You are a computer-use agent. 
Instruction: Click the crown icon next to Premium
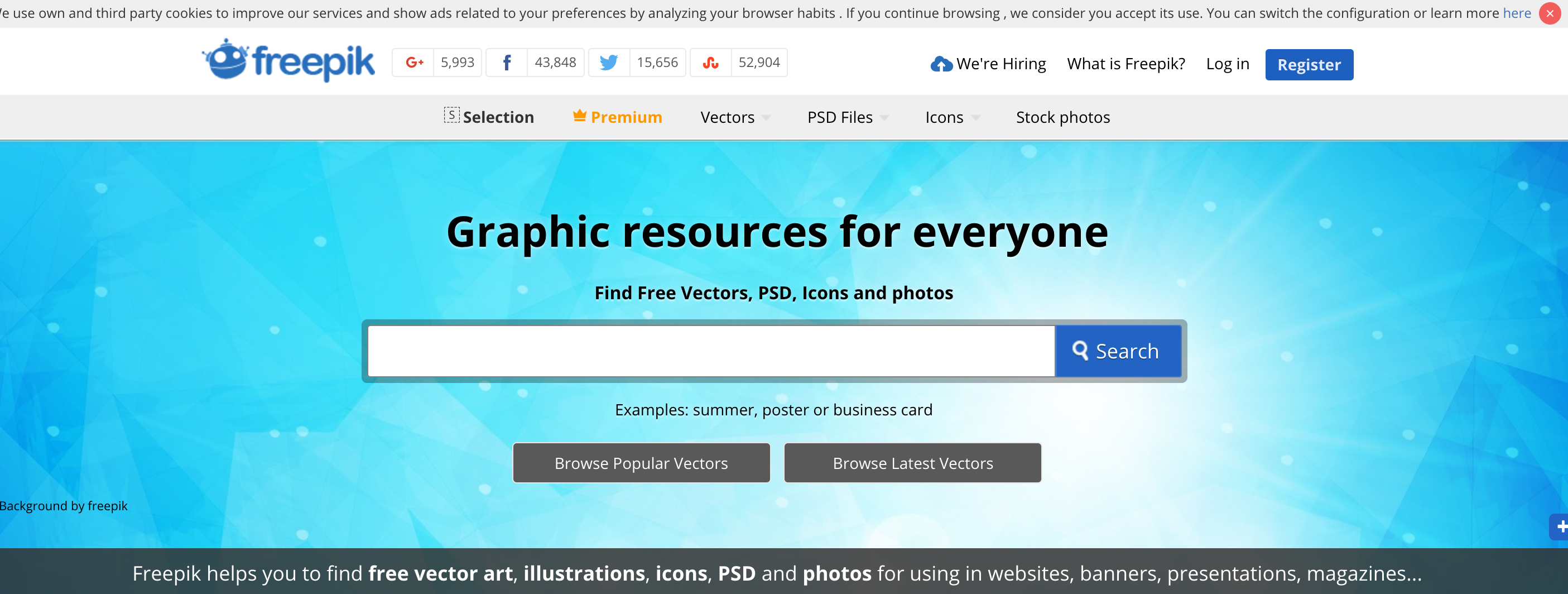(x=579, y=116)
